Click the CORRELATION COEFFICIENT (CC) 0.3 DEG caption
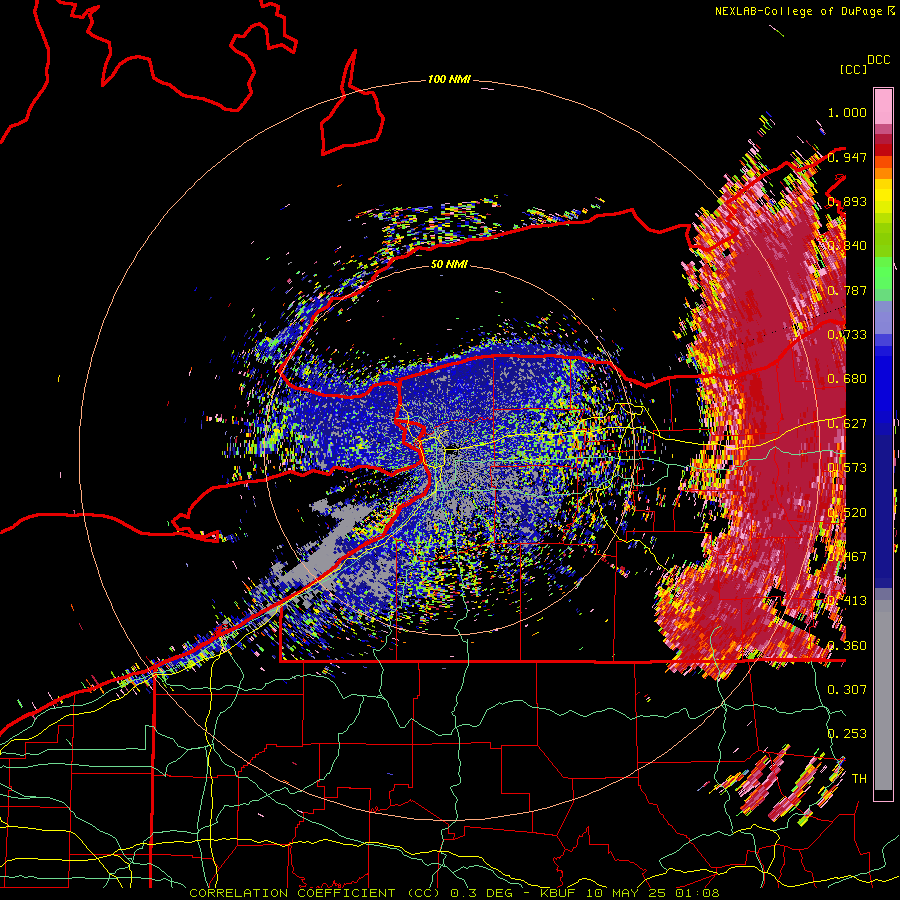900x900 pixels. [351, 893]
